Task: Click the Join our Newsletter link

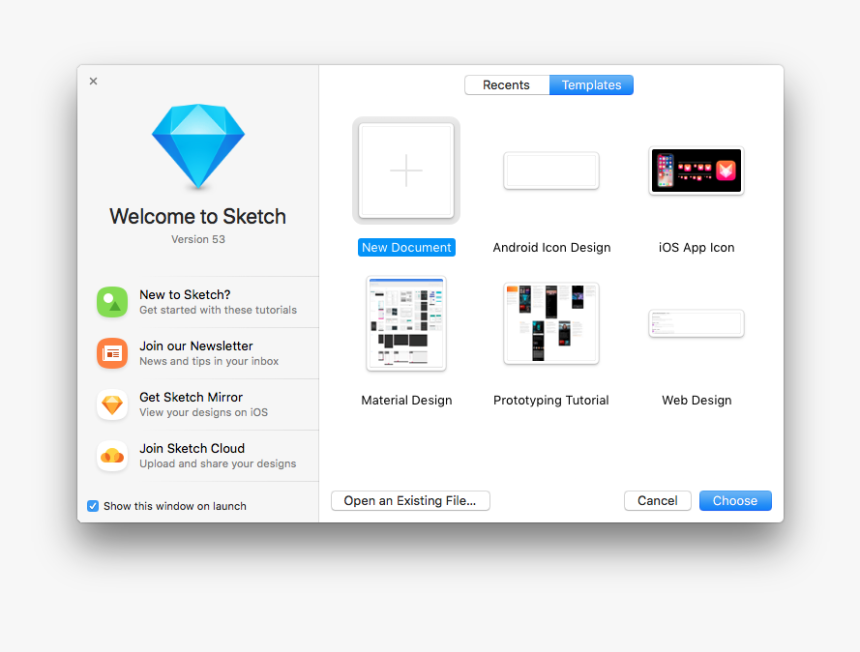Action: [x=196, y=346]
